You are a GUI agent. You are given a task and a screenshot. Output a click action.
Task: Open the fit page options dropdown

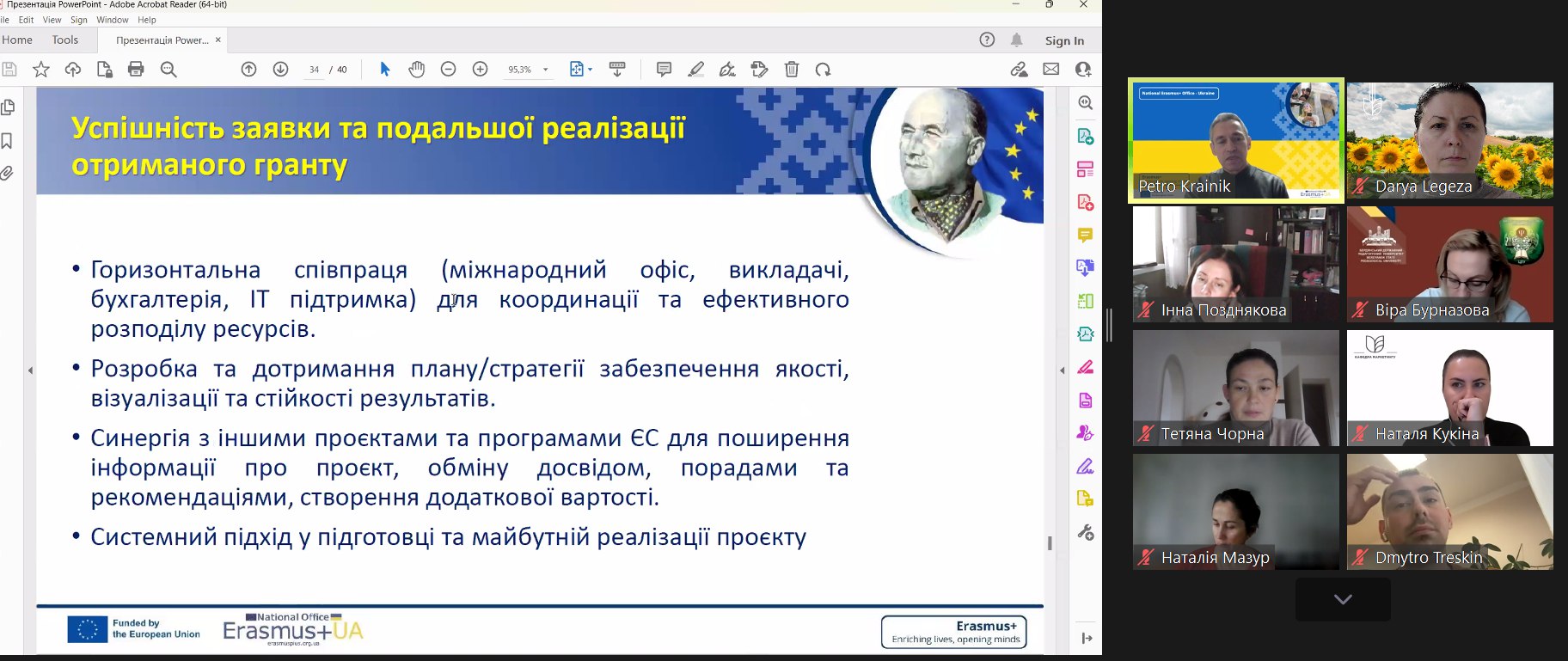coord(590,70)
